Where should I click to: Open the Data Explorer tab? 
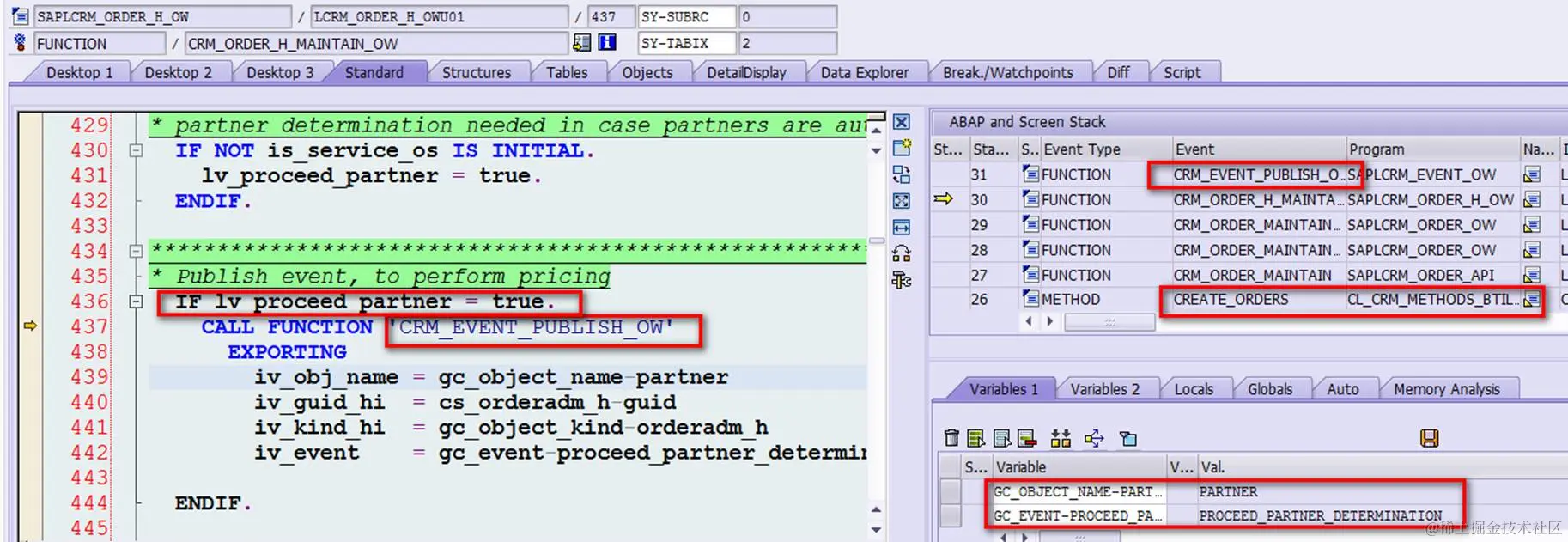865,72
